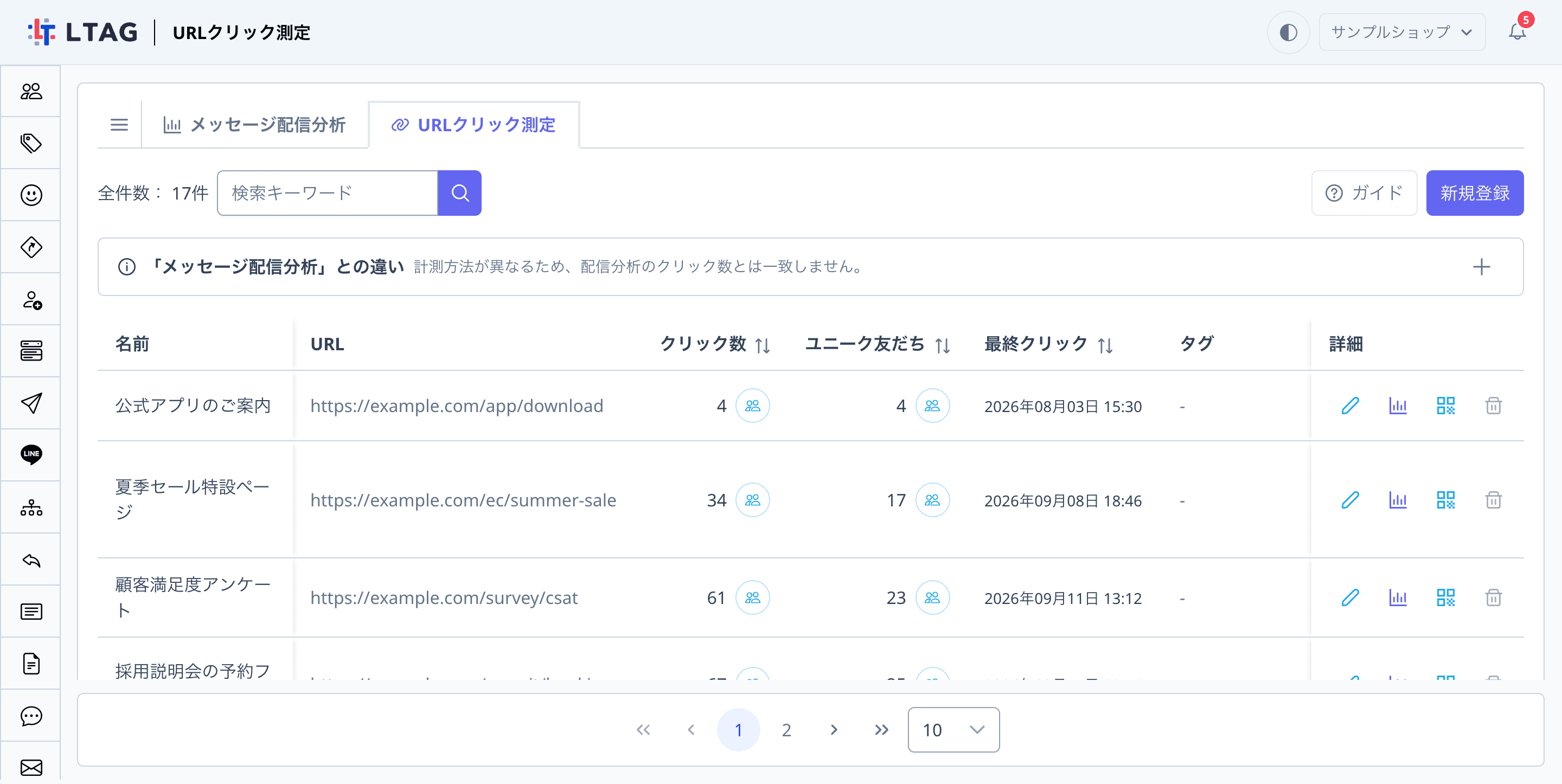Image resolution: width=1562 pixels, height=784 pixels.
Task: Sort by クリック数 column
Action: click(x=763, y=345)
